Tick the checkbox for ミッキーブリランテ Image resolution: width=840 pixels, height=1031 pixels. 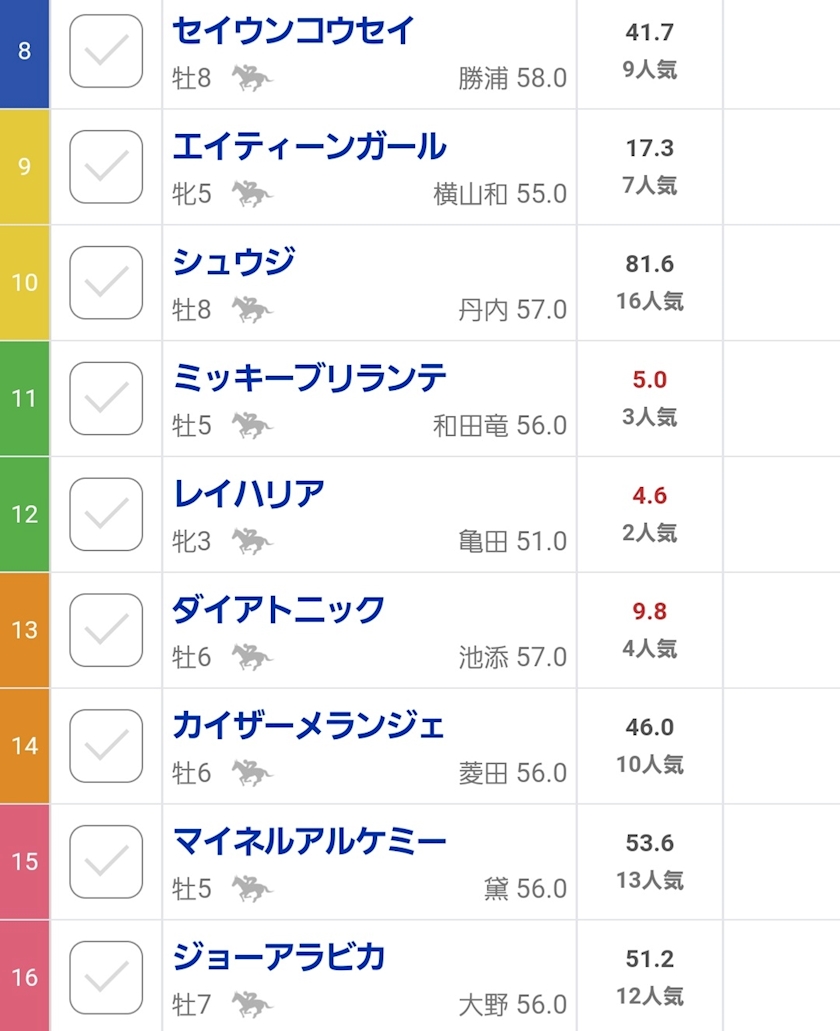pyautogui.click(x=106, y=399)
